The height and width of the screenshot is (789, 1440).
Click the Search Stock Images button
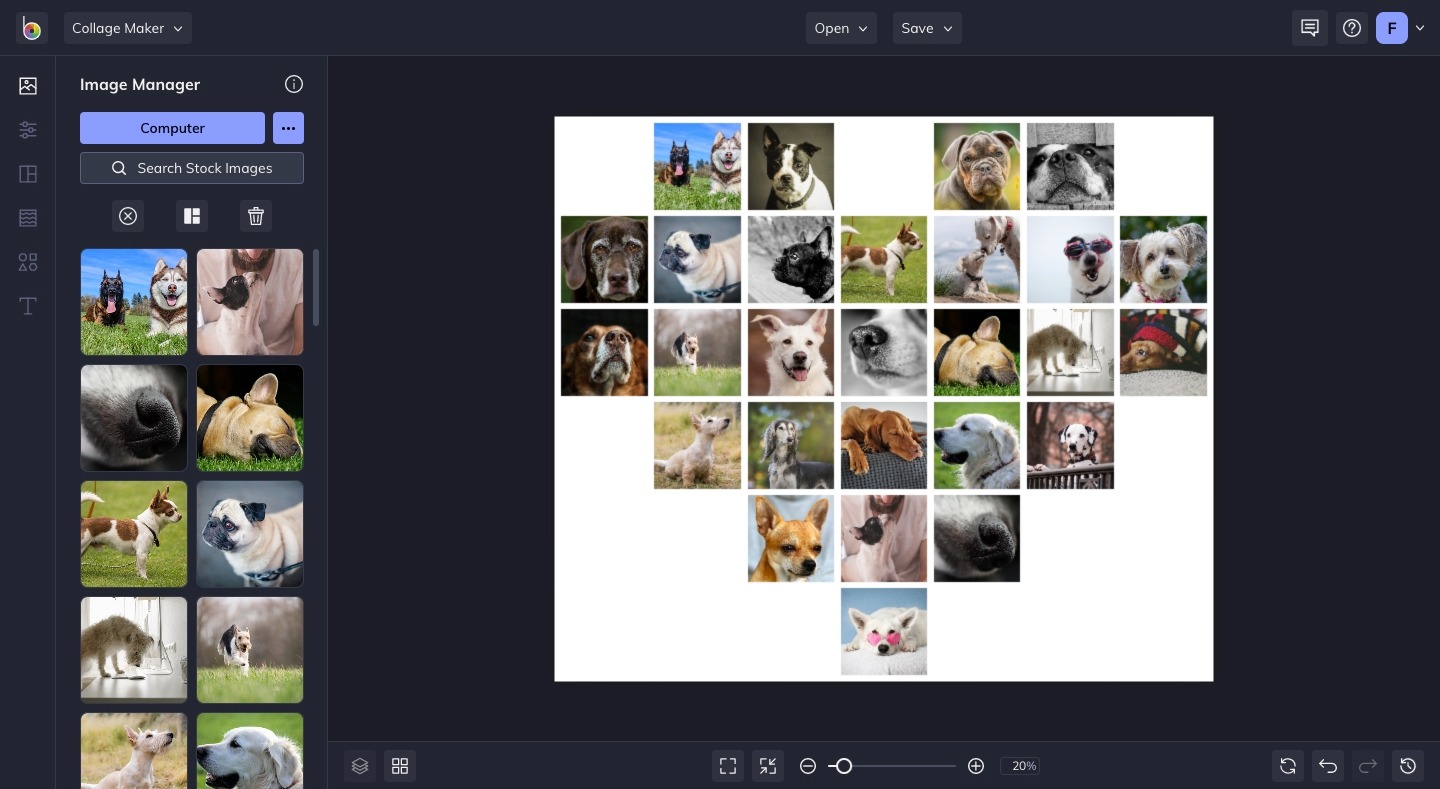pyautogui.click(x=192, y=168)
